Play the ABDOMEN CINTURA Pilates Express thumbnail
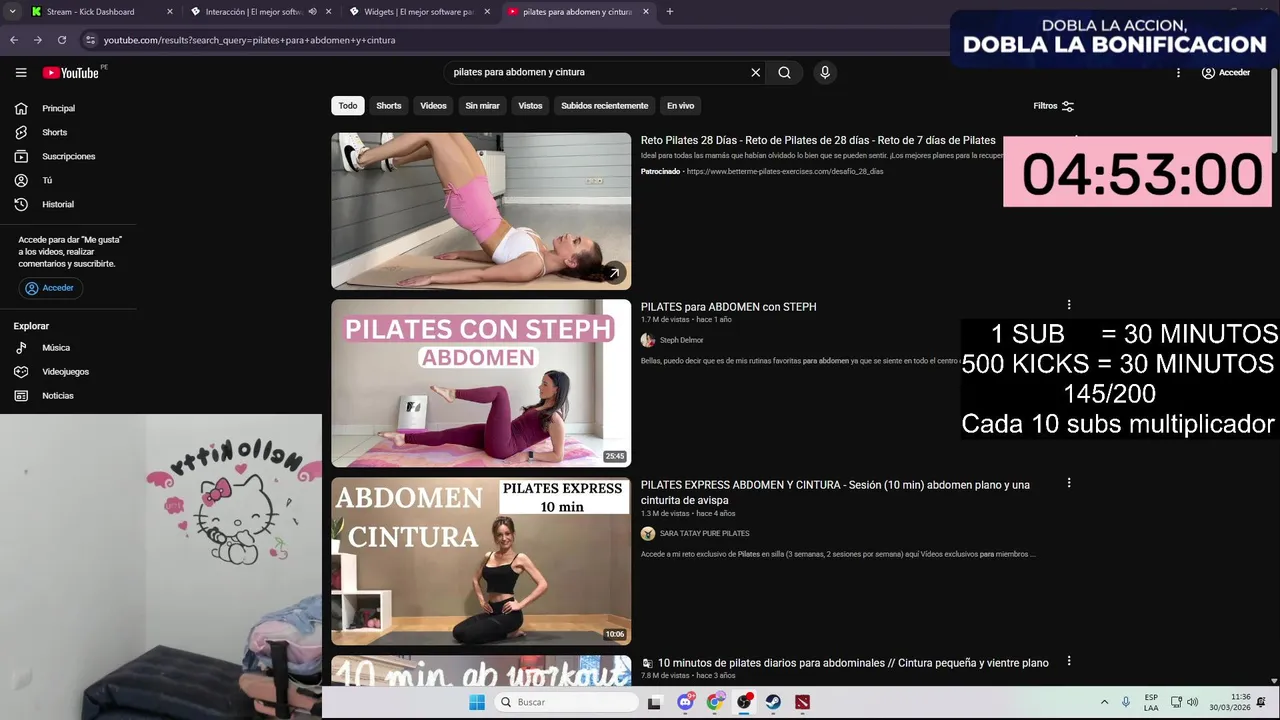This screenshot has width=1280, height=720. (481, 561)
